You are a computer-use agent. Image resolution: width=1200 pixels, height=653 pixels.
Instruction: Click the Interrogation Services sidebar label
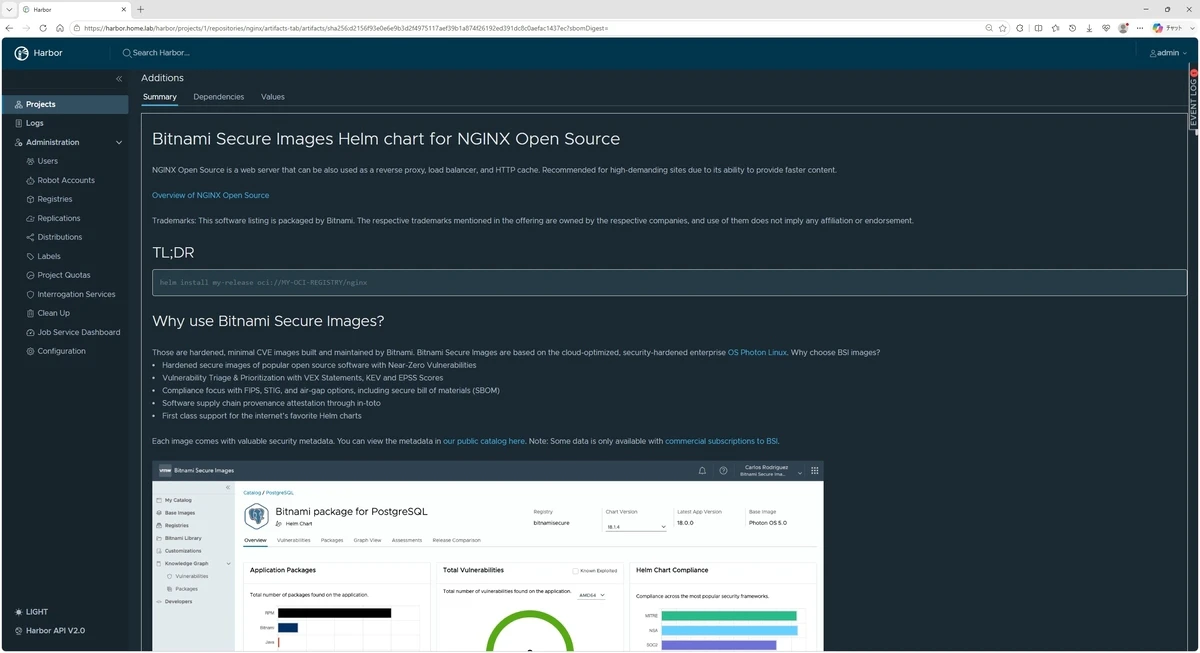[77, 294]
